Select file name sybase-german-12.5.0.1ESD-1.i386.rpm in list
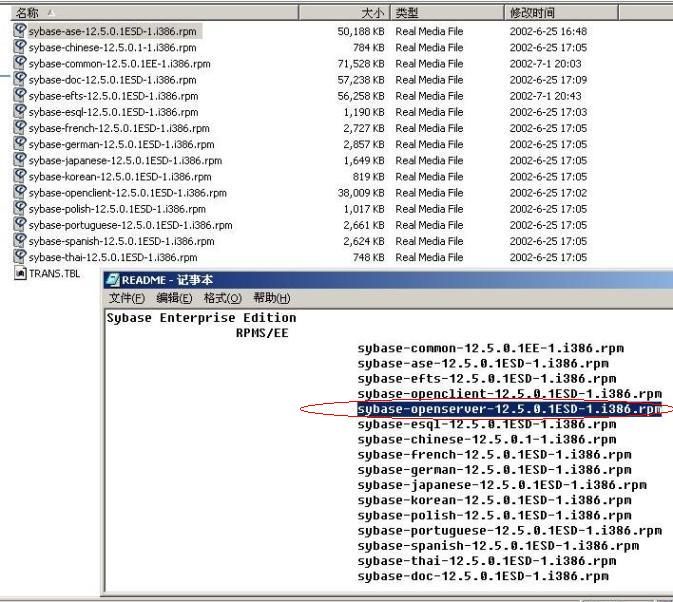 coord(121,145)
